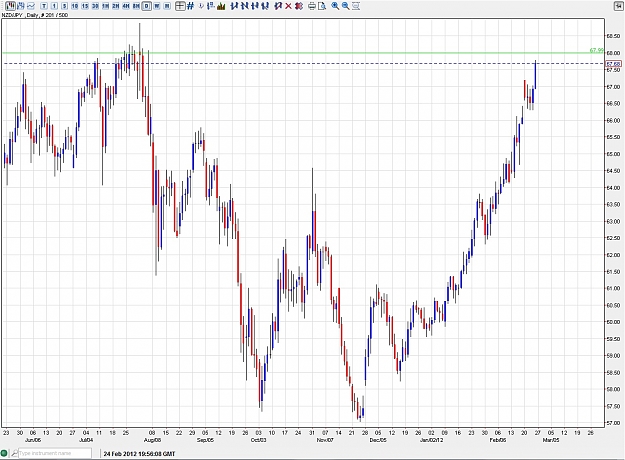Click the second blue double-arrow trade icon
625x460 pixels.
(x=245, y=6)
